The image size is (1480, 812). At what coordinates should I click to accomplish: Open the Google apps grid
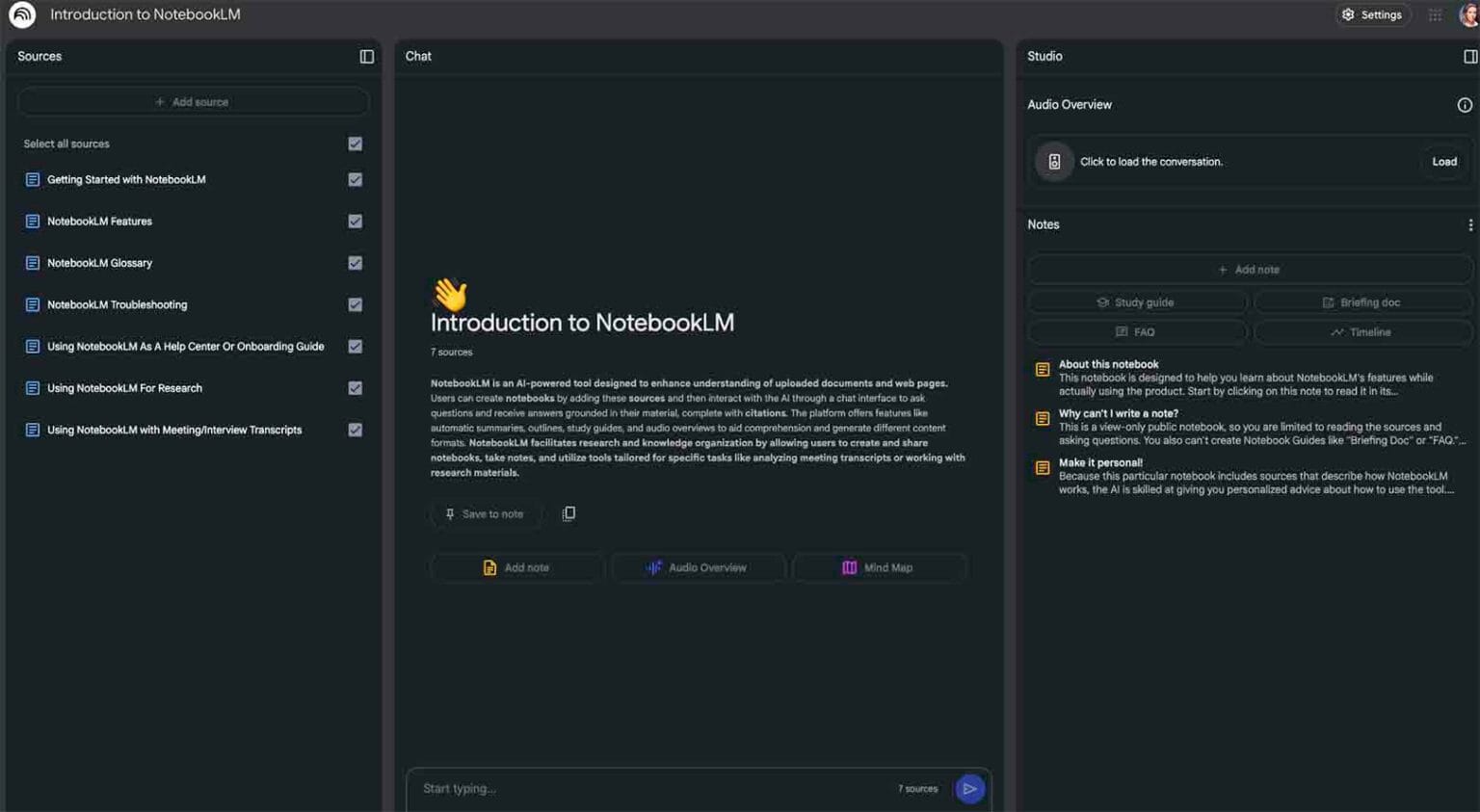1435,14
